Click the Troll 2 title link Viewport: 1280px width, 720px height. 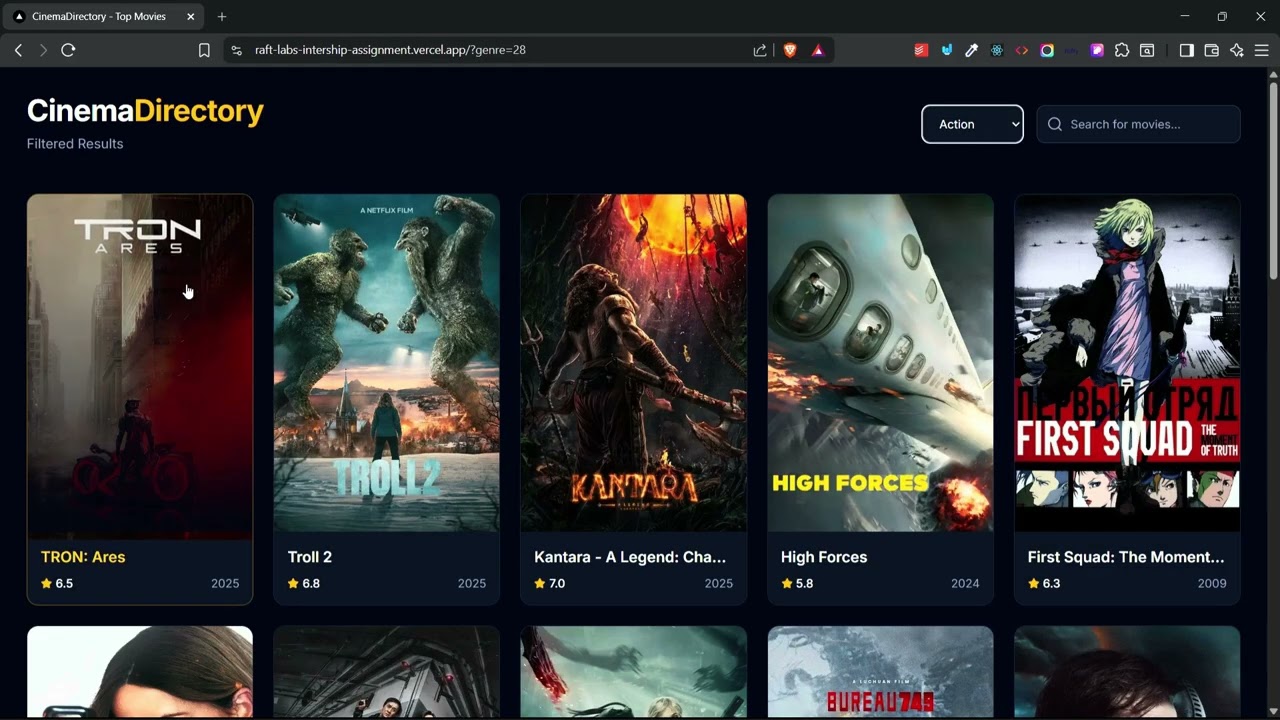pyautogui.click(x=310, y=557)
